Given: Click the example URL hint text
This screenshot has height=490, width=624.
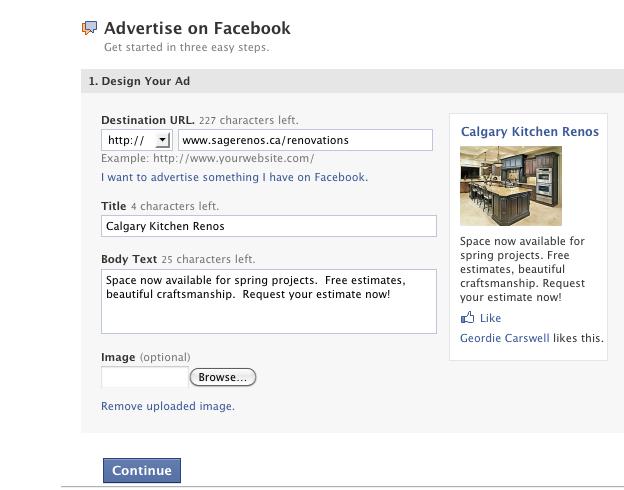Looking at the screenshot, I should (207, 158).
